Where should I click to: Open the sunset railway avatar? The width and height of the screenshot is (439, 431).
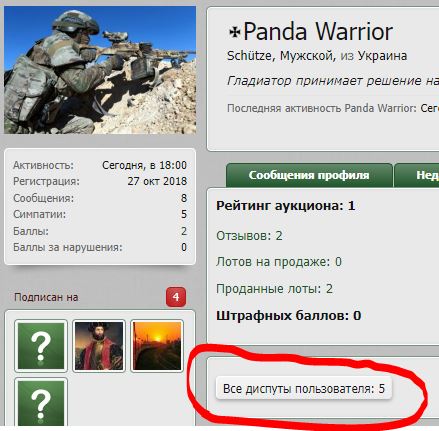pos(157,346)
